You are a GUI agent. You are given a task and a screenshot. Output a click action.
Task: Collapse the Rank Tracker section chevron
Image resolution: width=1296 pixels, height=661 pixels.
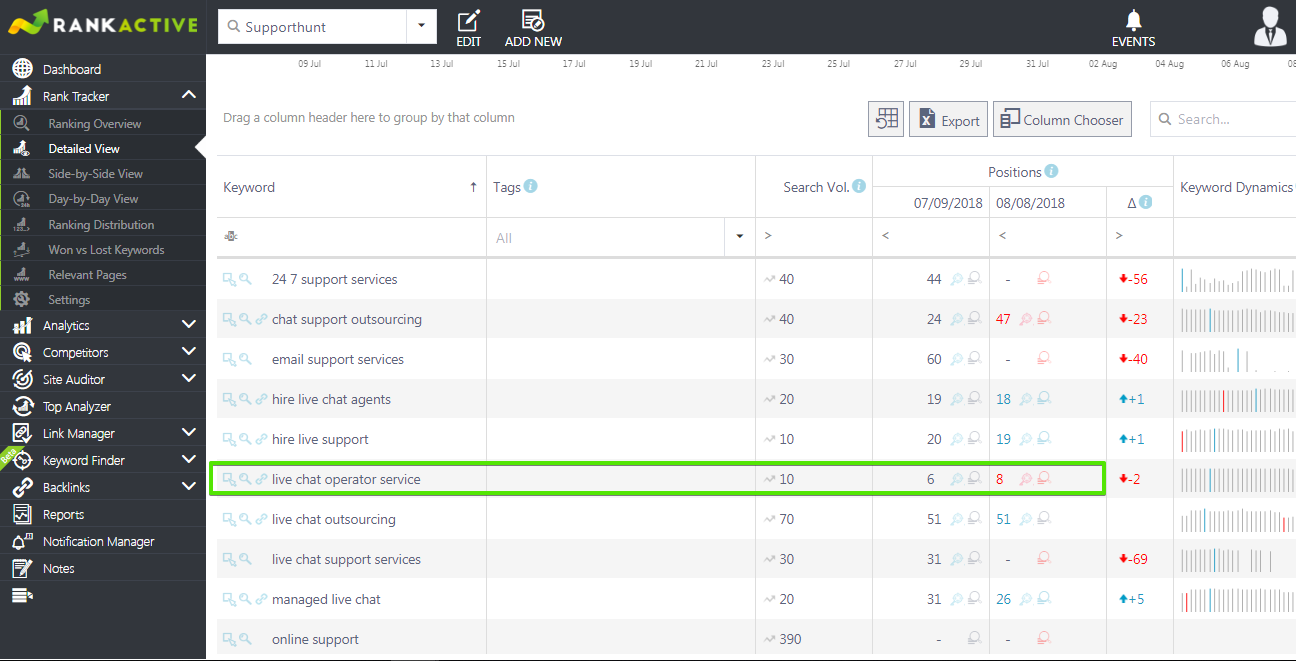point(189,96)
